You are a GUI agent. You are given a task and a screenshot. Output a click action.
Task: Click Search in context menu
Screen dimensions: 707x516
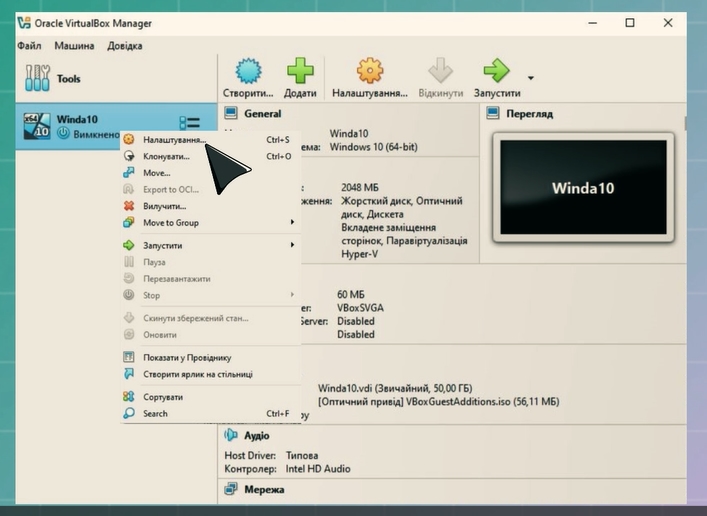coord(210,414)
